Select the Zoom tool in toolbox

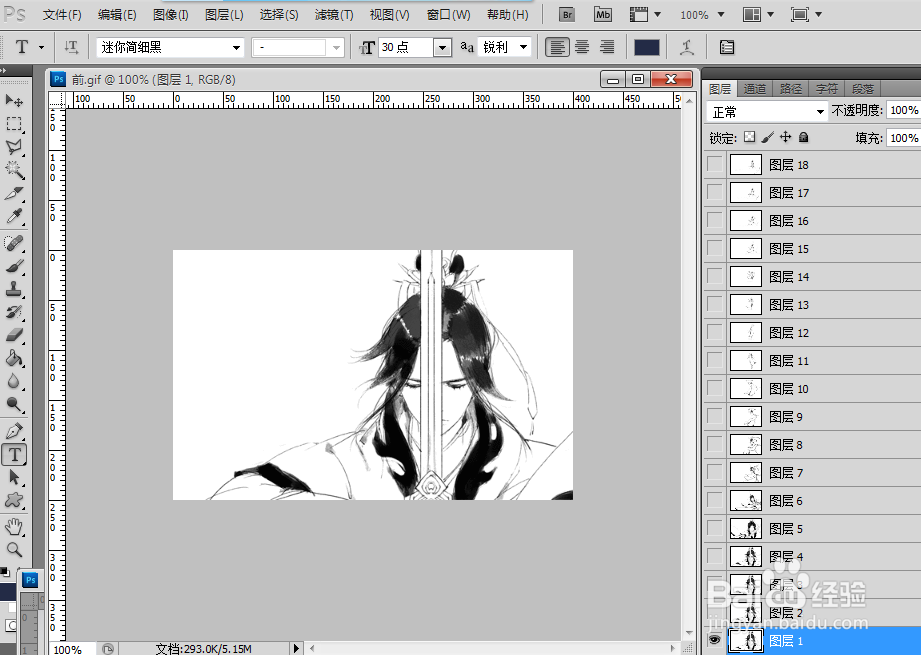click(x=14, y=550)
